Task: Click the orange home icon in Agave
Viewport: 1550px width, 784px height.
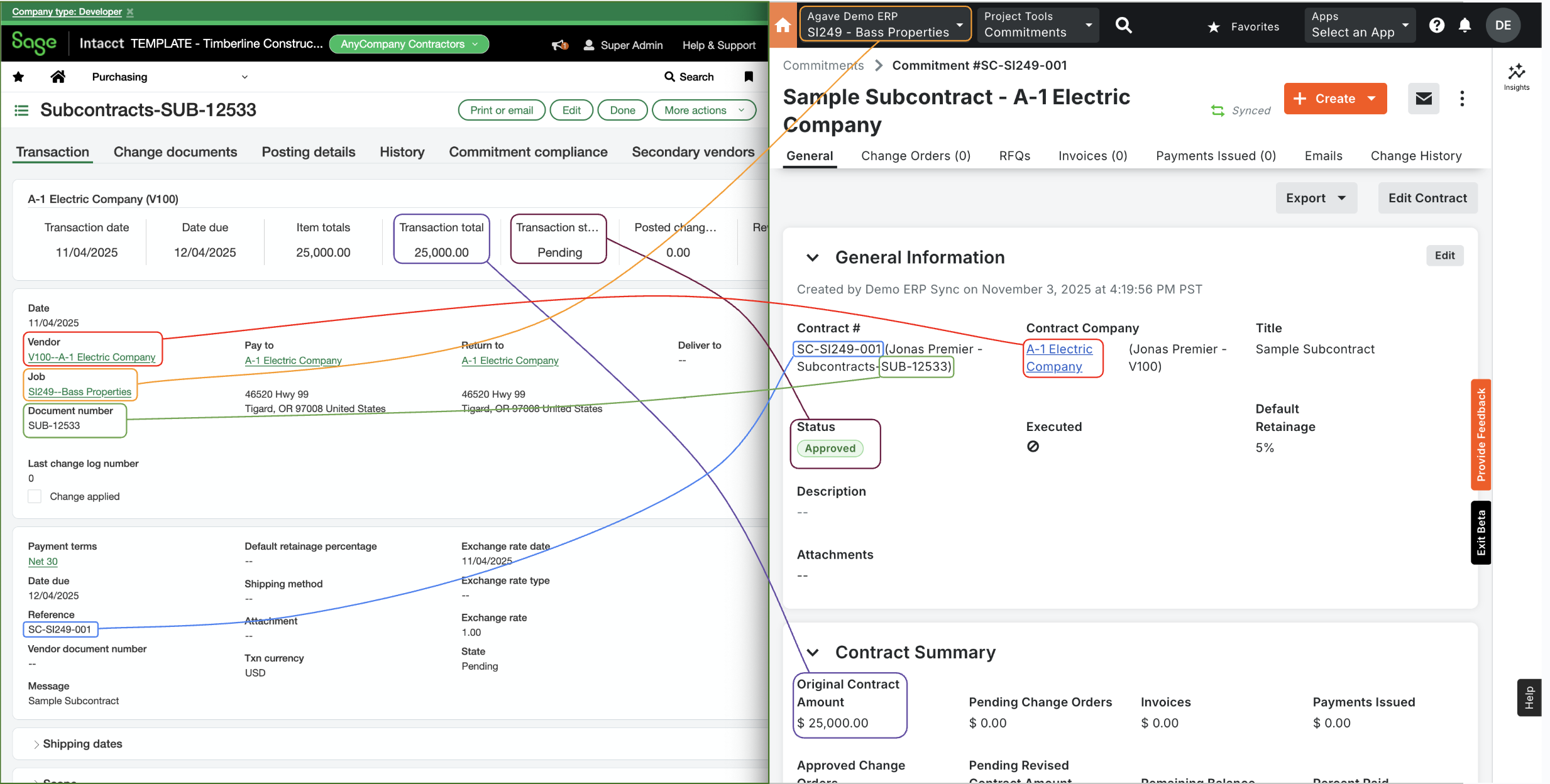Action: [782, 25]
